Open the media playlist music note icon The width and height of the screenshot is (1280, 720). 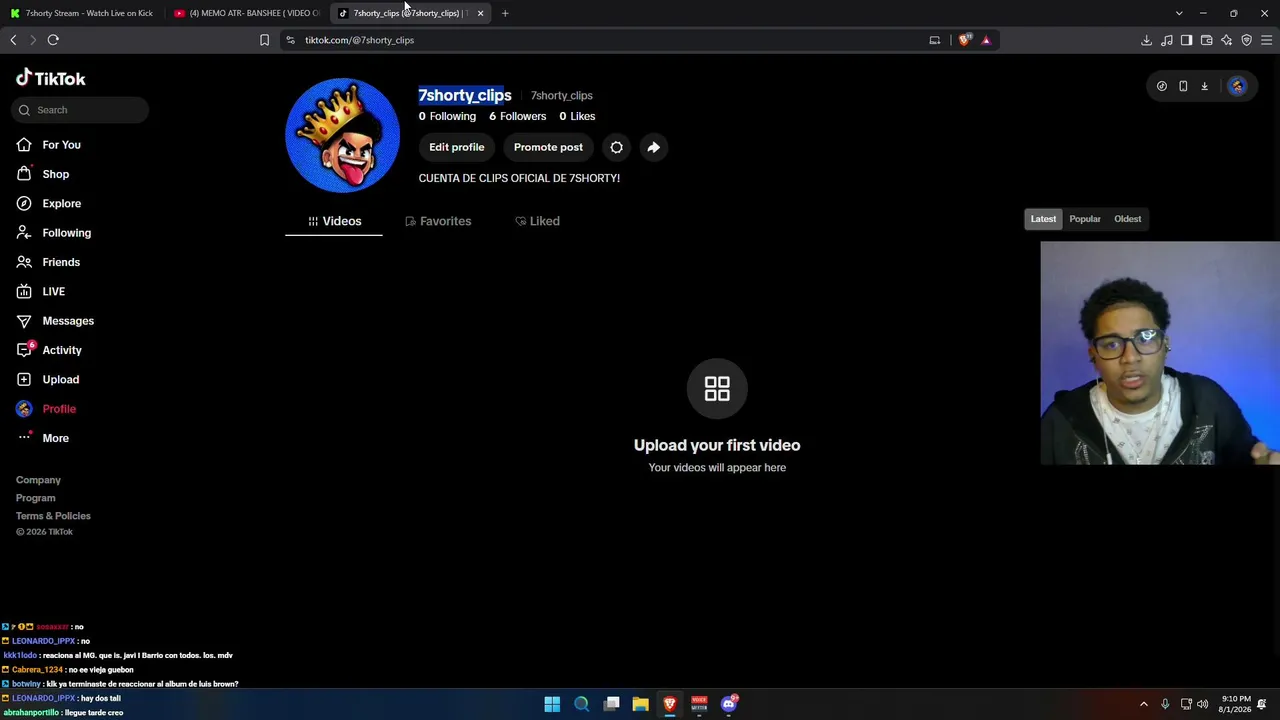(1166, 40)
